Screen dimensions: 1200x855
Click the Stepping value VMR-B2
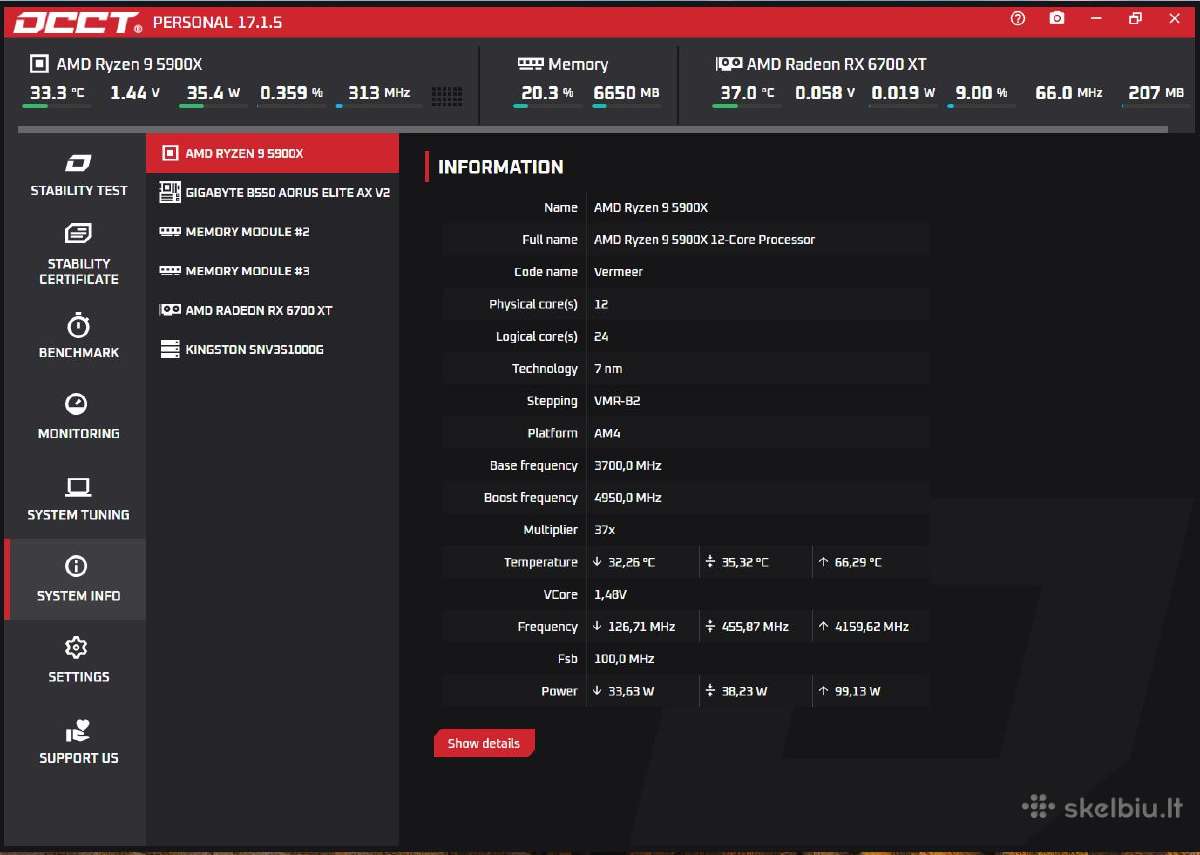tap(617, 400)
